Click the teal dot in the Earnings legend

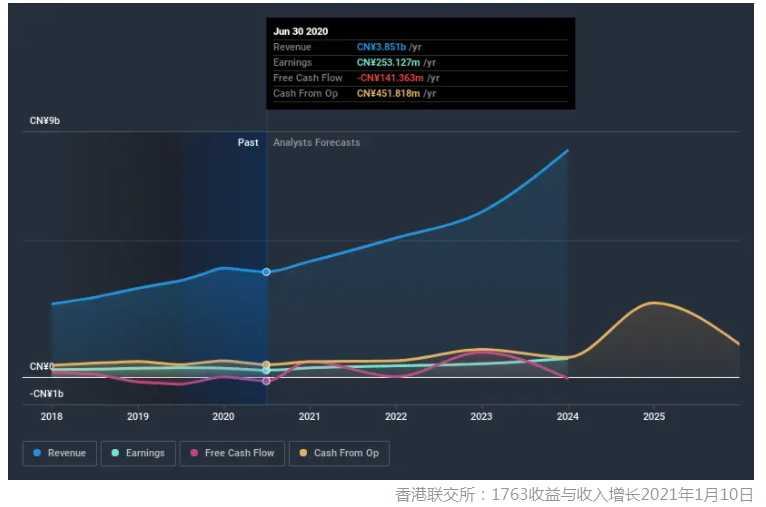[115, 453]
